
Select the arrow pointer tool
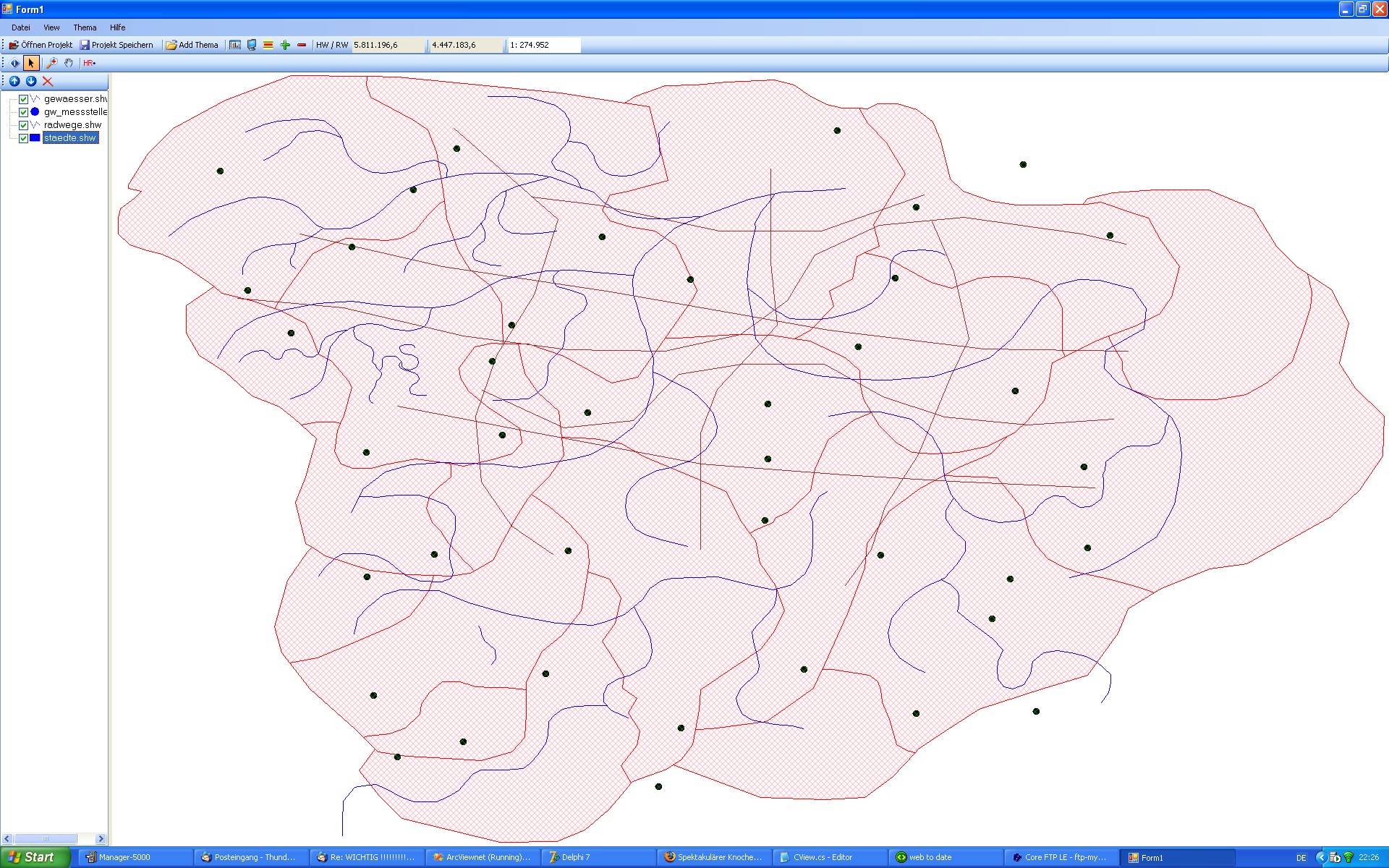point(31,63)
